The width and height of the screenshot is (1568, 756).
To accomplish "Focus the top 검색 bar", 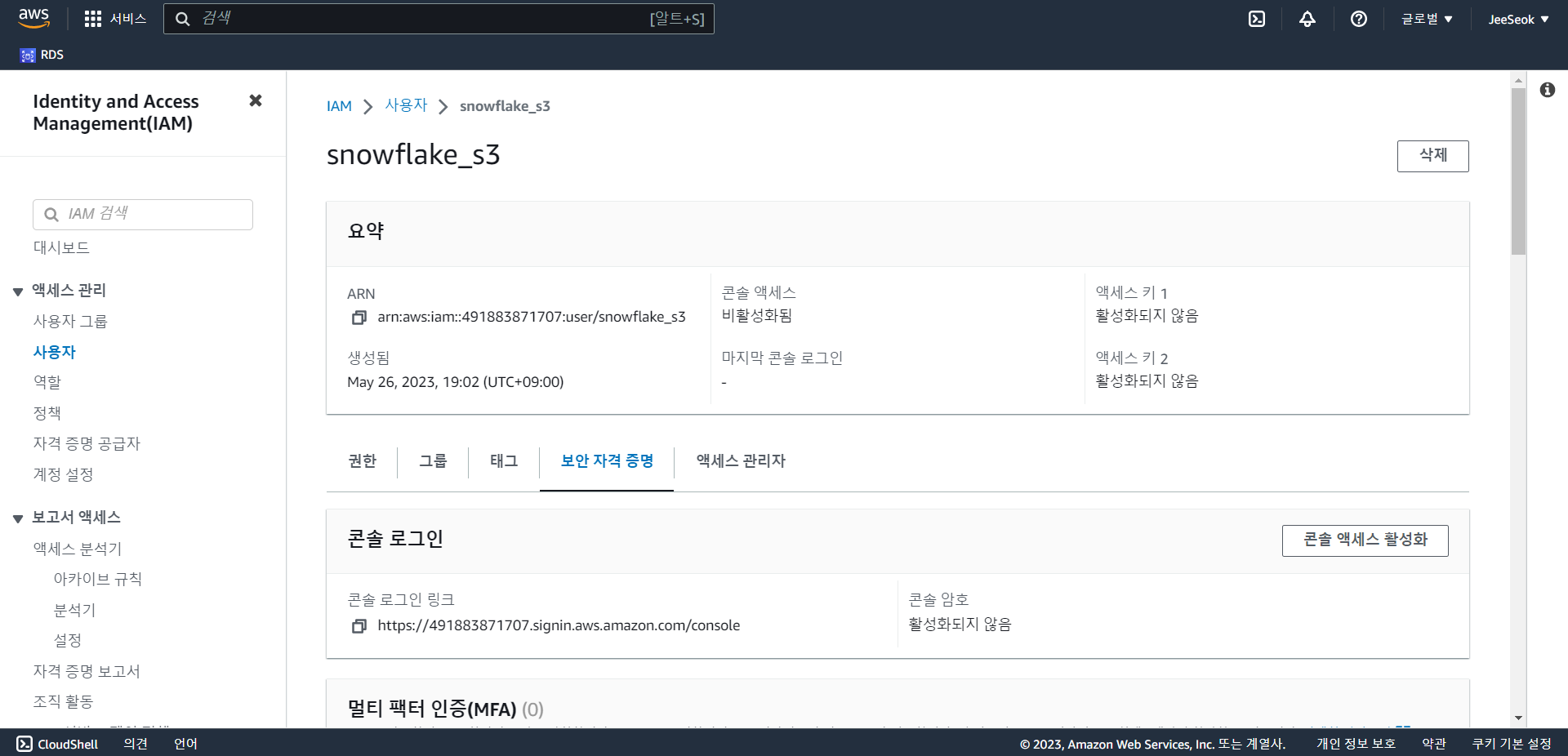I will click(x=439, y=19).
